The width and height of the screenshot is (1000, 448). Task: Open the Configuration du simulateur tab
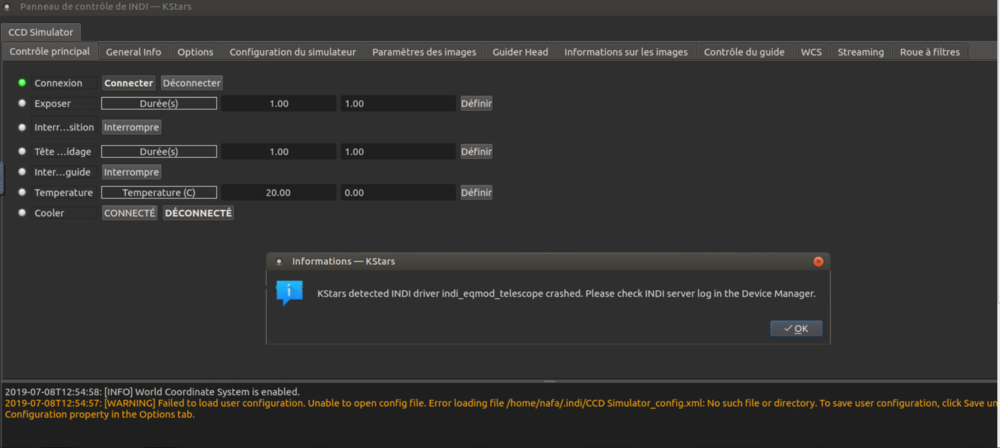click(x=293, y=52)
